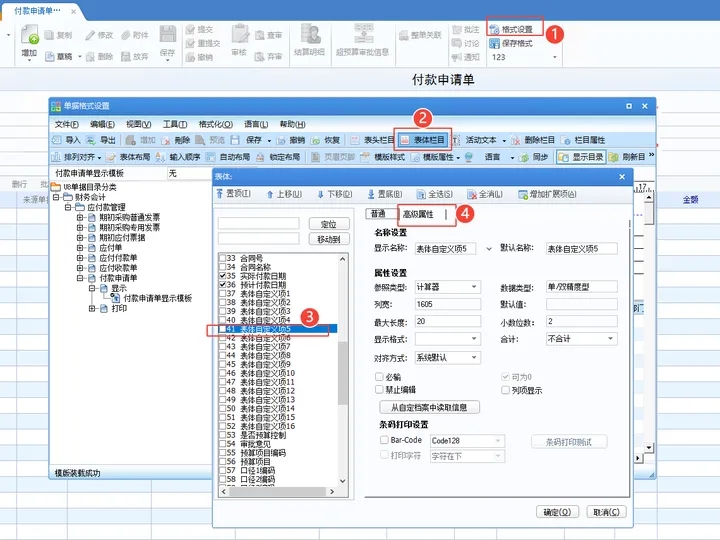
Task: Enable the 必输 checkbox
Action: (x=379, y=377)
